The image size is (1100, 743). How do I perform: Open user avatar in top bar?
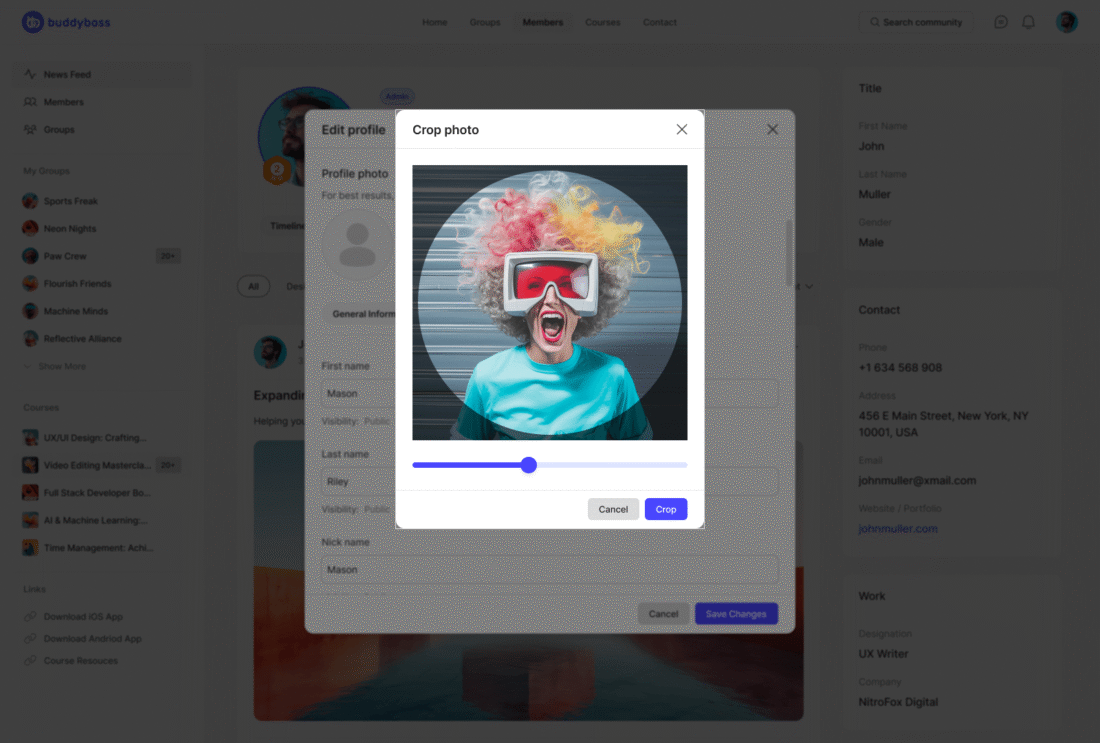tap(1067, 22)
